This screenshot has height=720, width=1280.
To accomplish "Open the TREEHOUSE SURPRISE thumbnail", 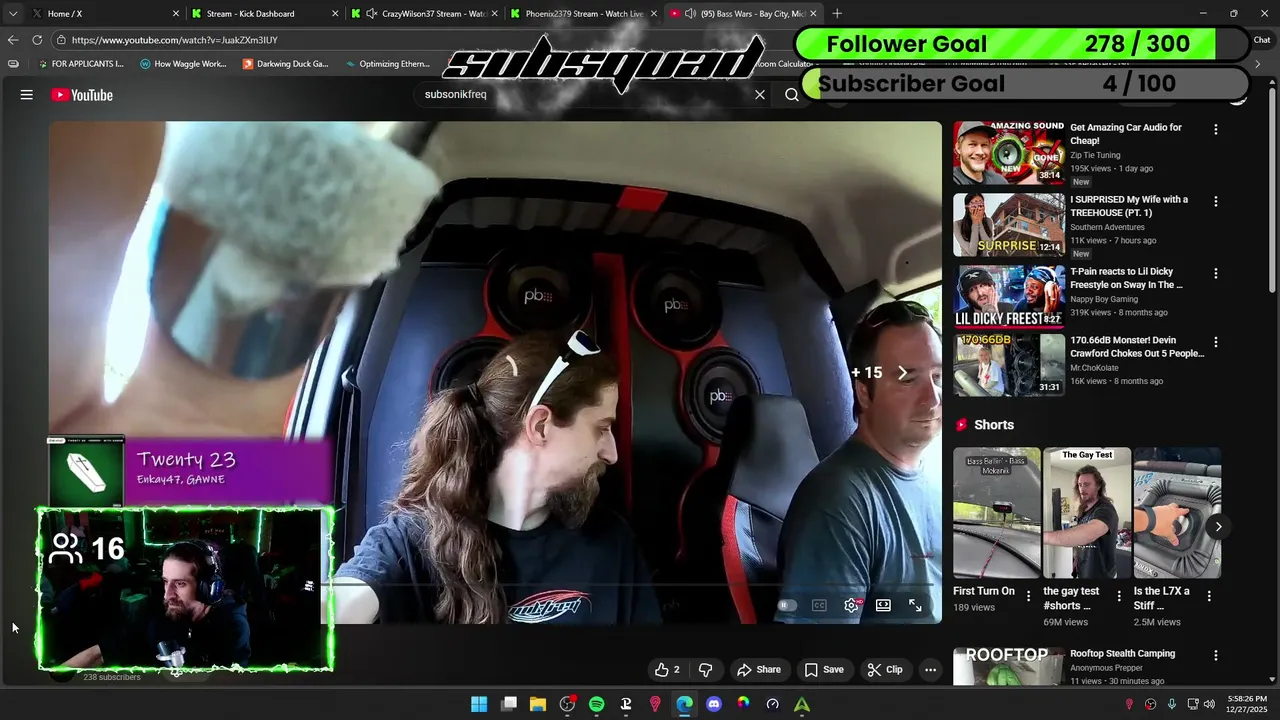I will 1008,225.
